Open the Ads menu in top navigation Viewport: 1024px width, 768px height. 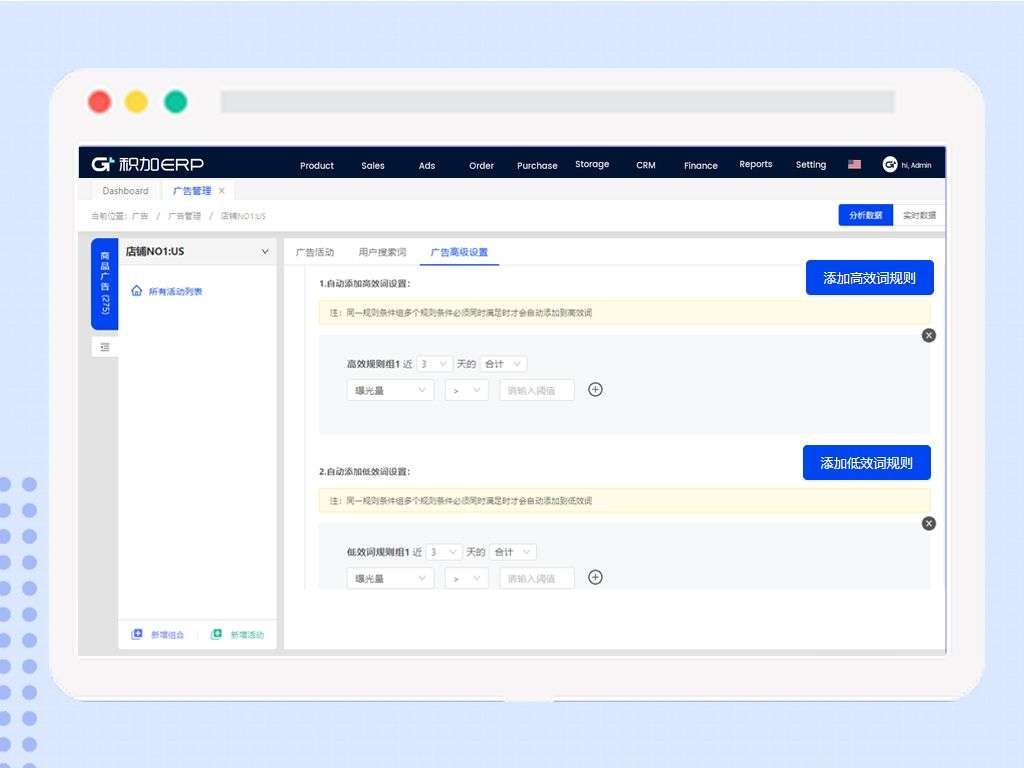click(x=426, y=166)
